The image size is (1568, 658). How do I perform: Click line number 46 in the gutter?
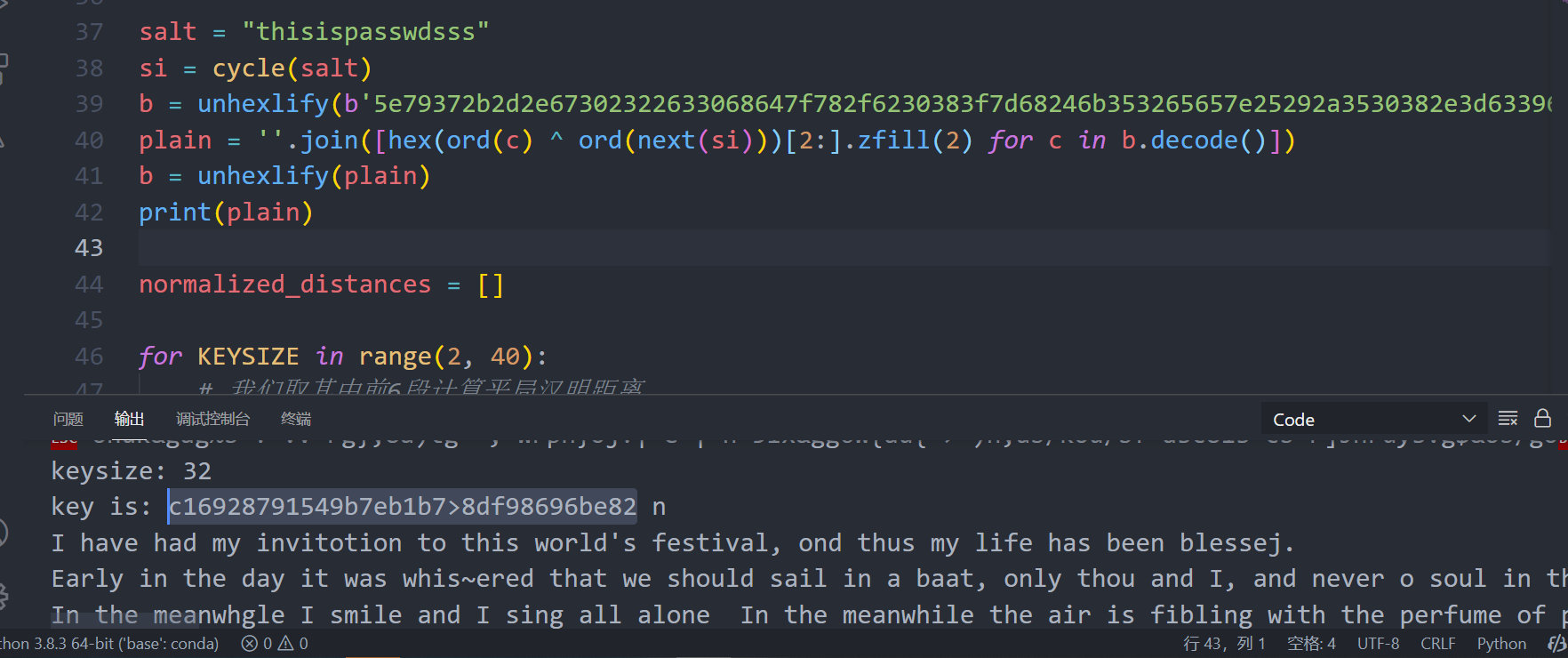[89, 357]
